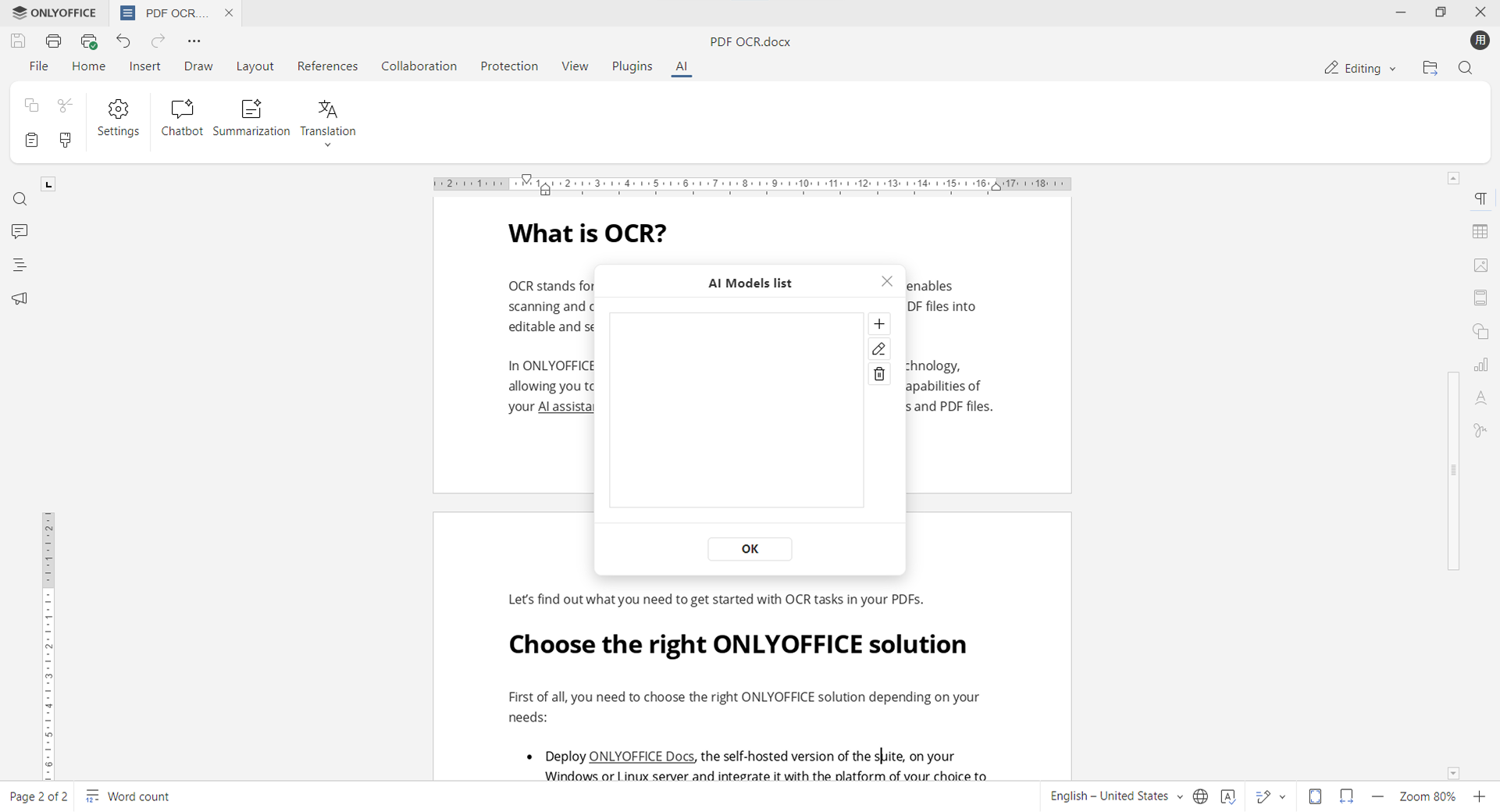The image size is (1500, 812).
Task: Zoom out with minus button
Action: pos(1378,797)
